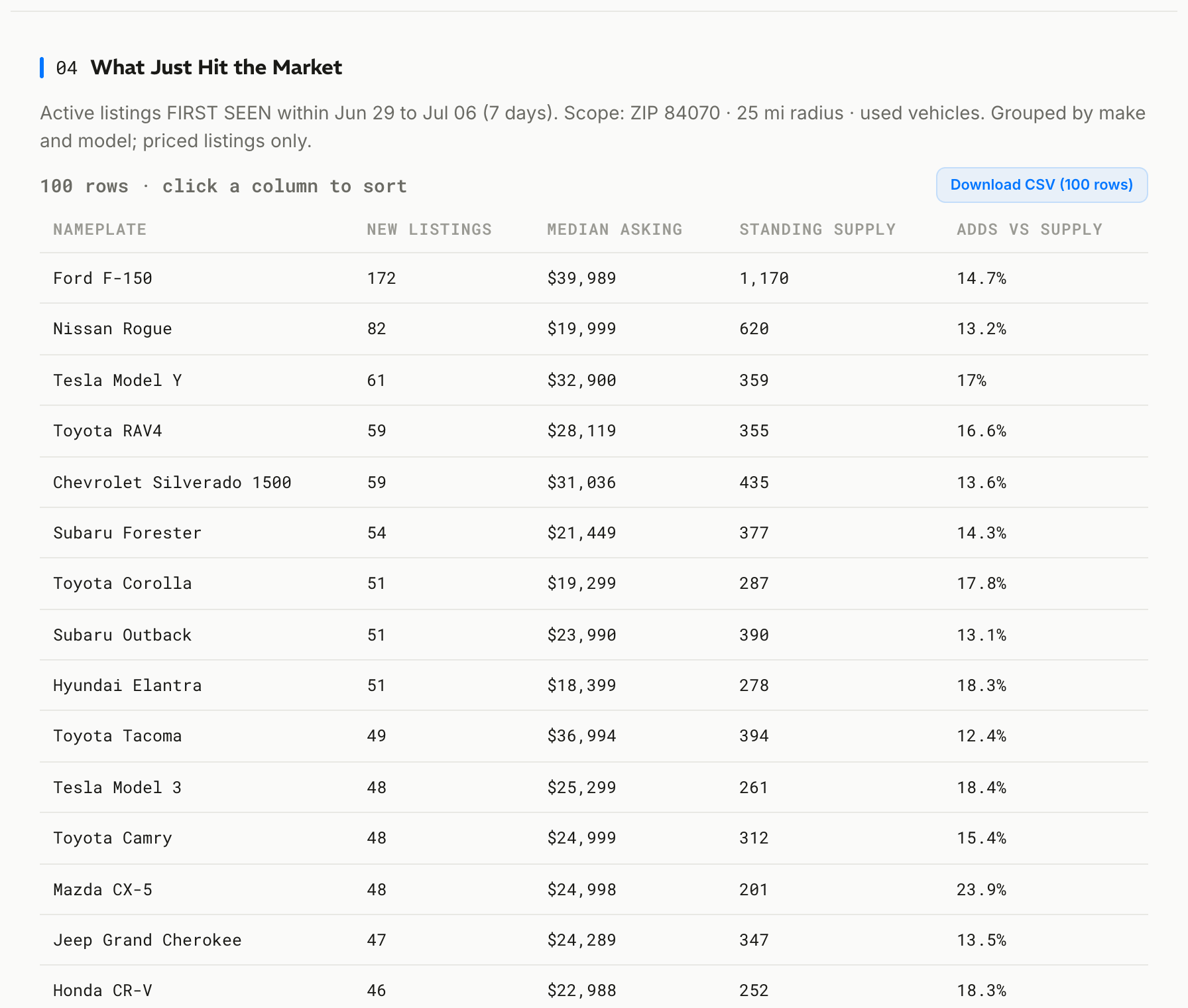This screenshot has width=1188, height=1008.
Task: Click the $25,299 median asking price
Action: pyautogui.click(x=581, y=787)
